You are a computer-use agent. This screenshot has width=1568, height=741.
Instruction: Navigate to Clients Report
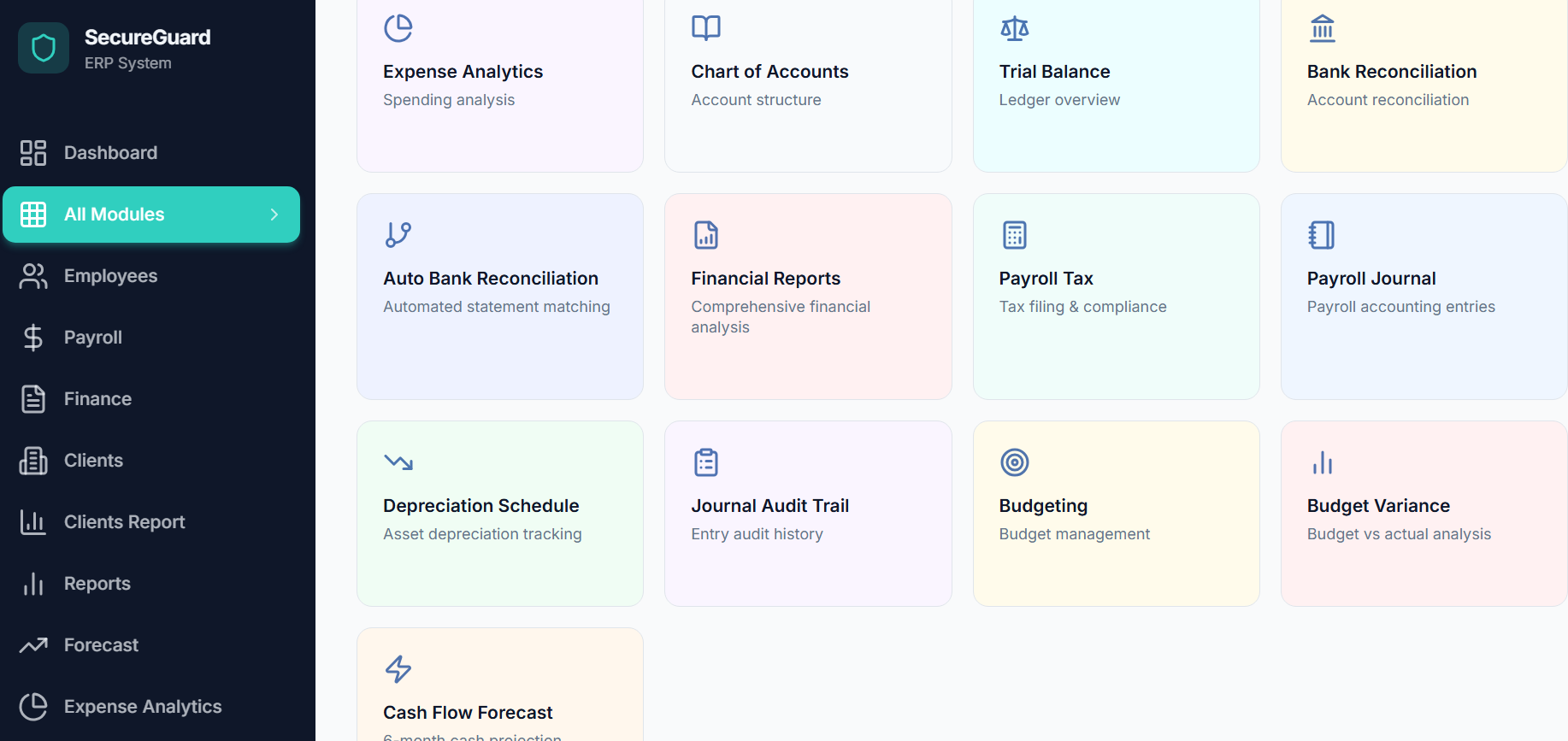point(151,522)
